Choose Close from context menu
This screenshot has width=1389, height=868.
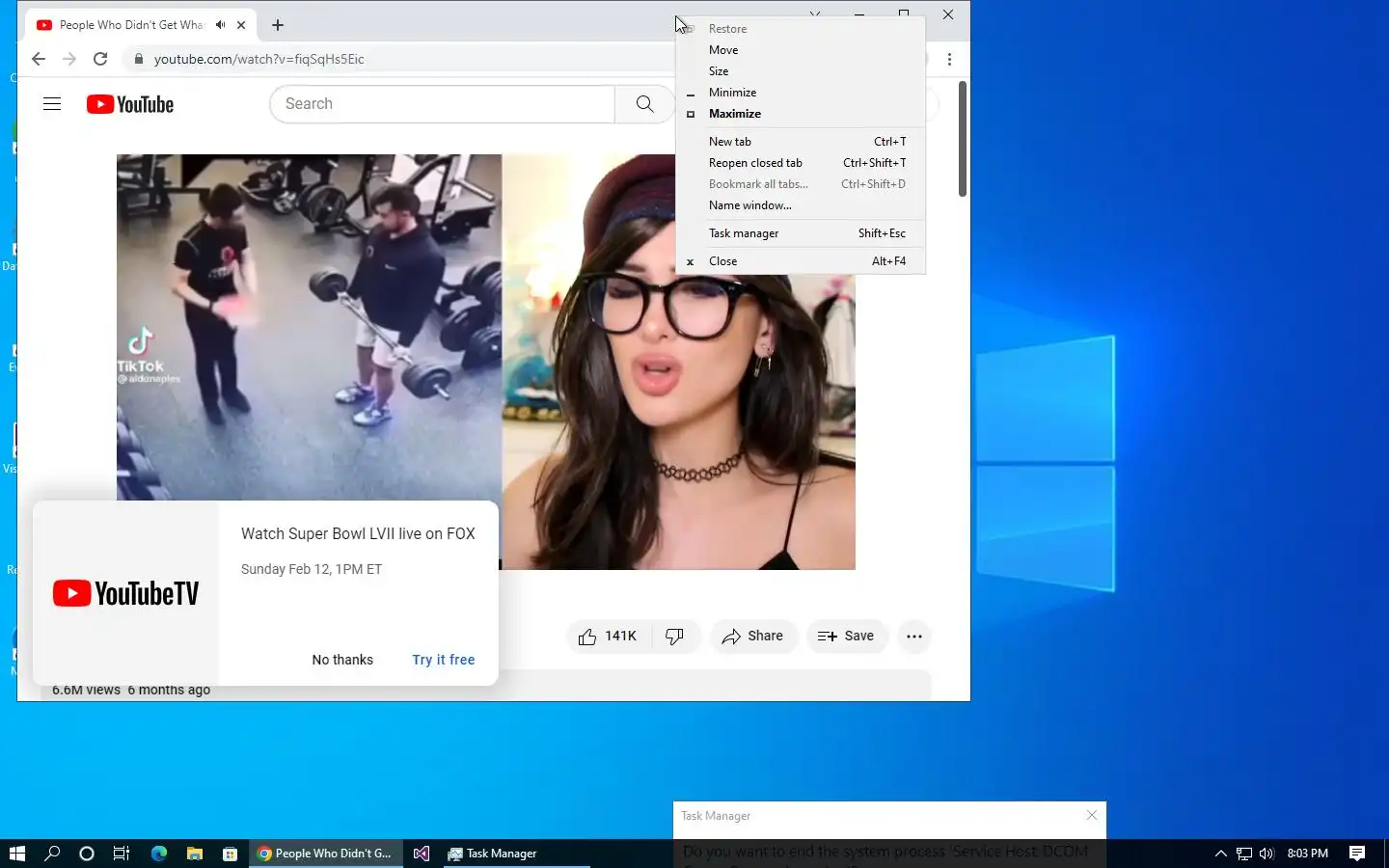[801, 261]
